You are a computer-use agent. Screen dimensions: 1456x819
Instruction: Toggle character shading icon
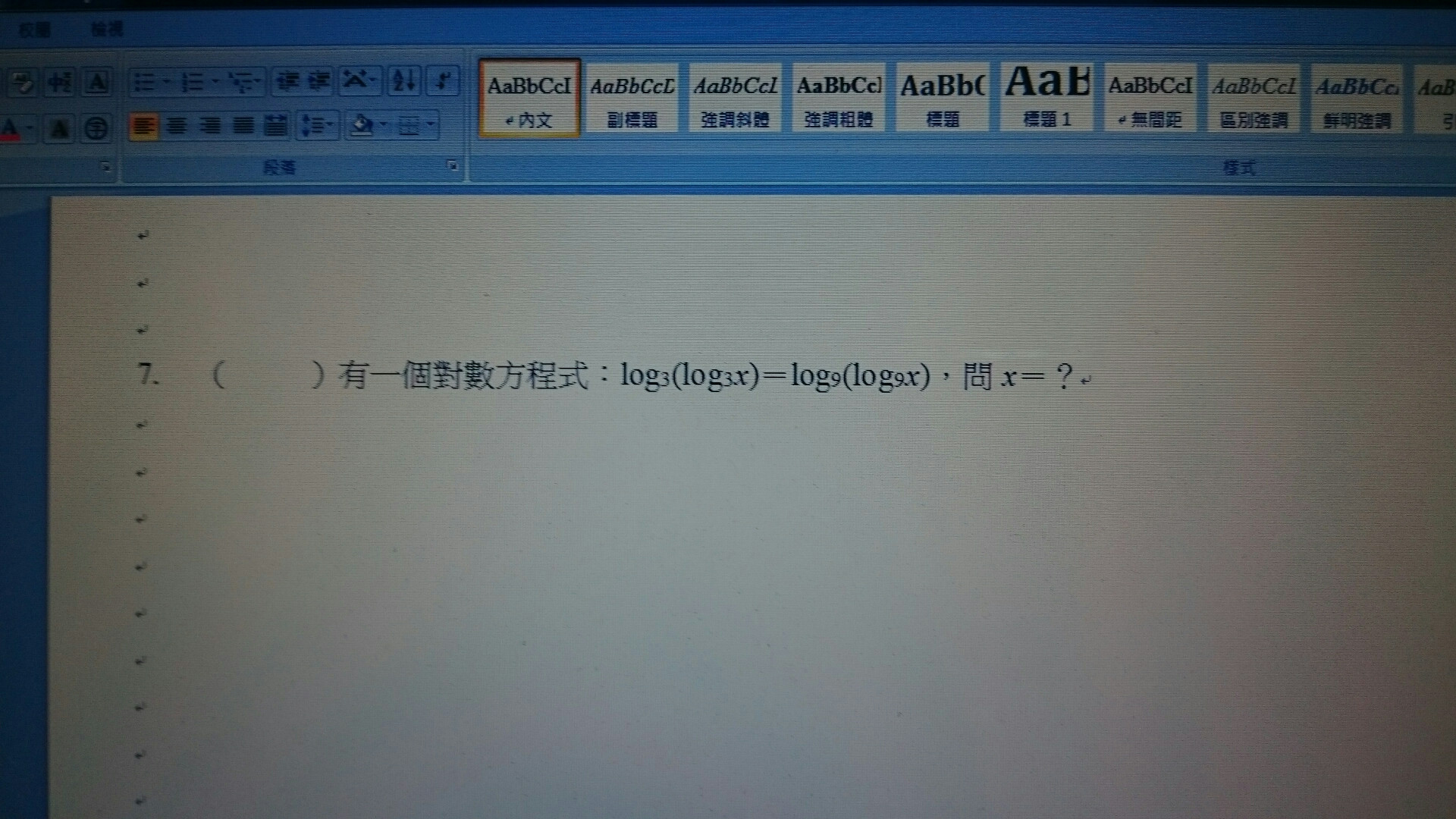[59, 128]
